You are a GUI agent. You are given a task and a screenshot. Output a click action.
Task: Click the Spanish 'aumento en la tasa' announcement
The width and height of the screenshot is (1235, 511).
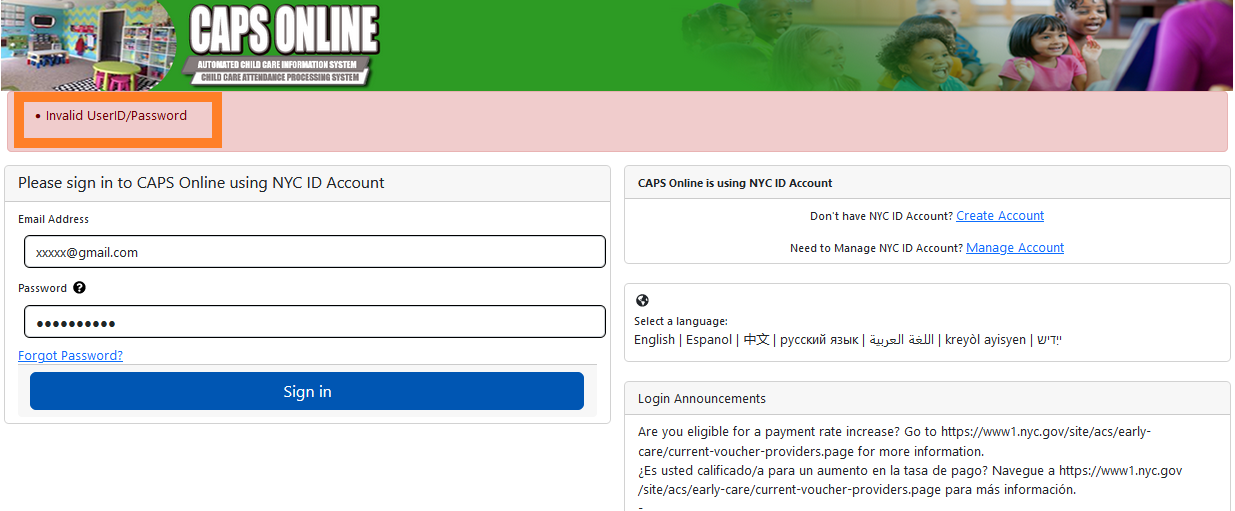(x=910, y=480)
